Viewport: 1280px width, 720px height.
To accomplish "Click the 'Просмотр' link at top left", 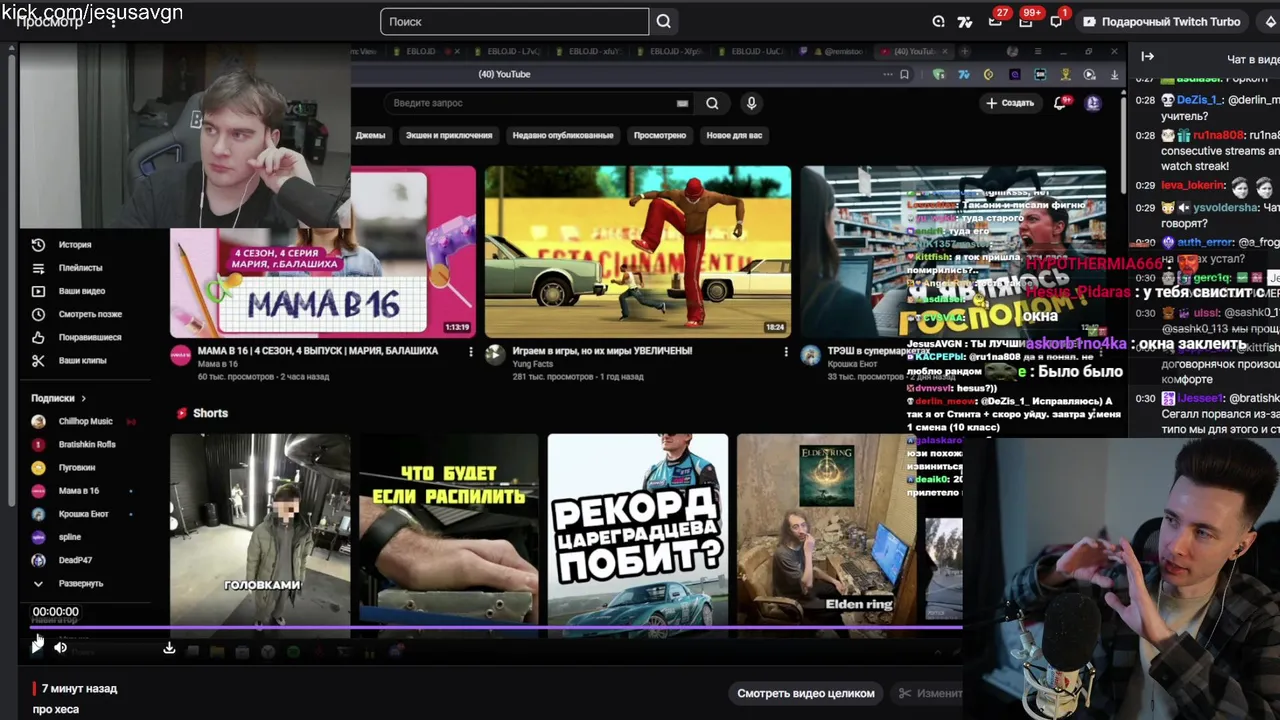I will [49, 22].
